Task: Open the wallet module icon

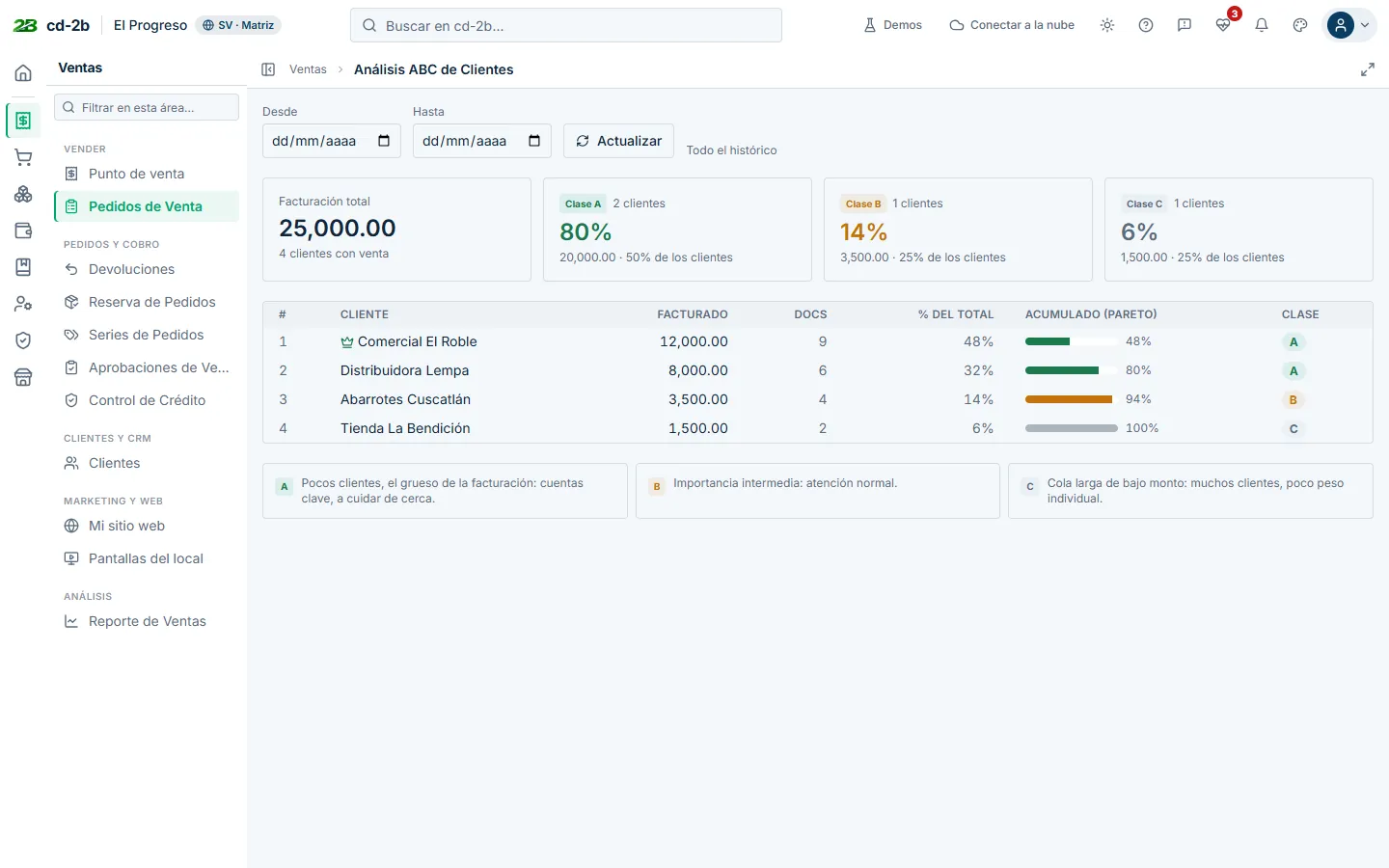Action: pyautogui.click(x=23, y=231)
